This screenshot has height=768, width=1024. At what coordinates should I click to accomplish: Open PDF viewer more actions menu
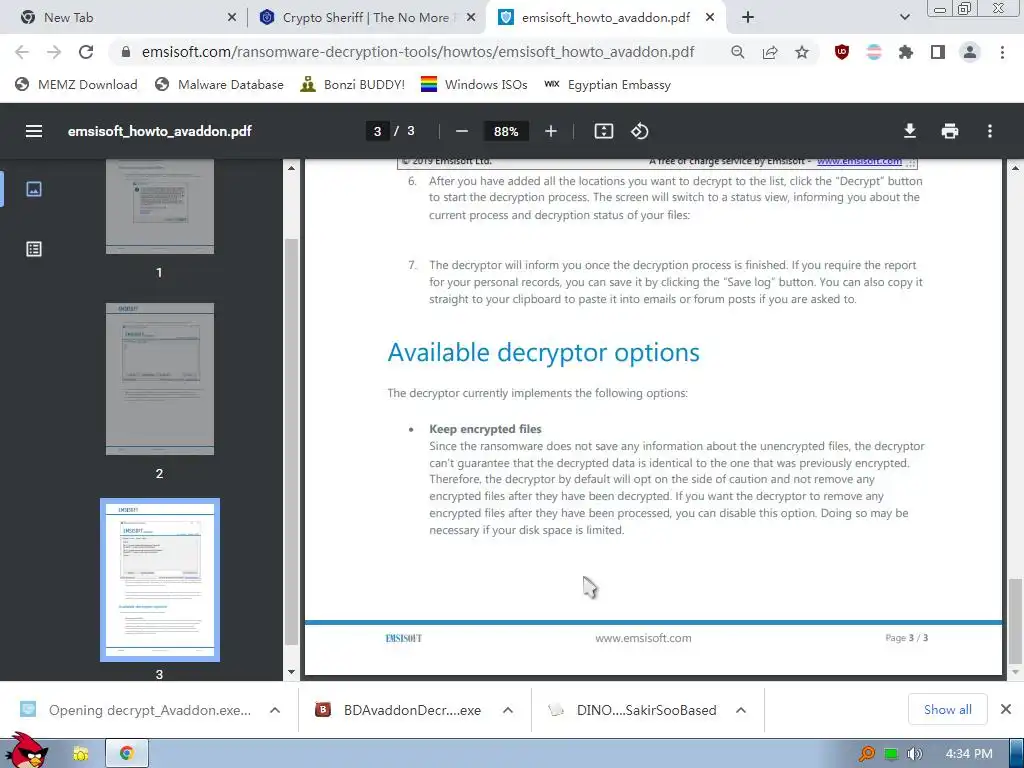(x=990, y=131)
